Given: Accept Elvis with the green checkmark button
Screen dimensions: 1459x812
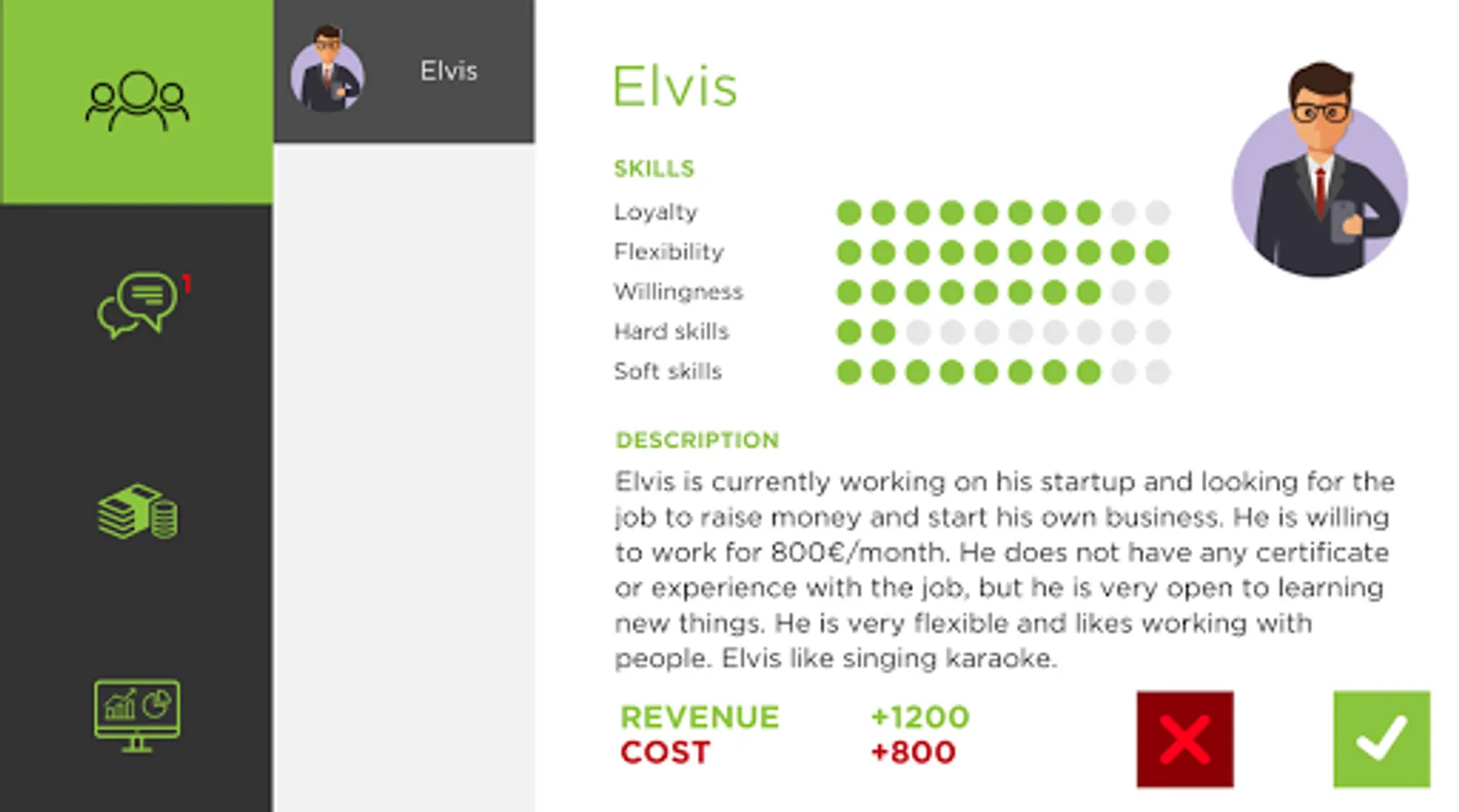Looking at the screenshot, I should [1381, 739].
